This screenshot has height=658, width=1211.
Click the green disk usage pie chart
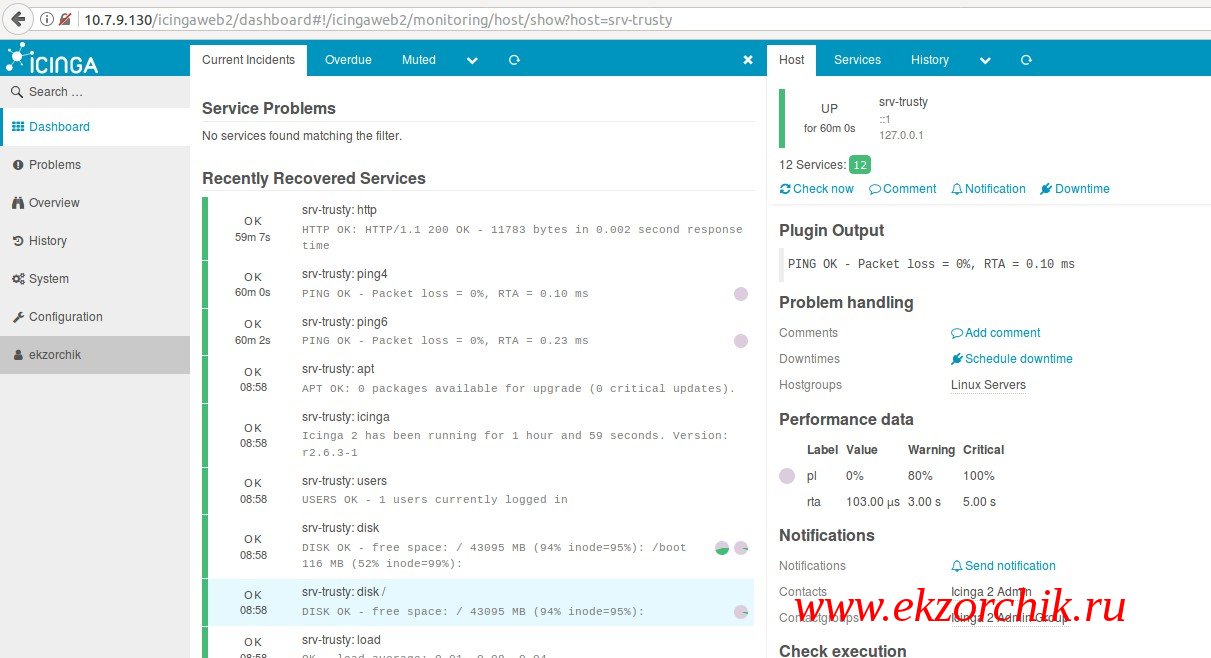722,548
